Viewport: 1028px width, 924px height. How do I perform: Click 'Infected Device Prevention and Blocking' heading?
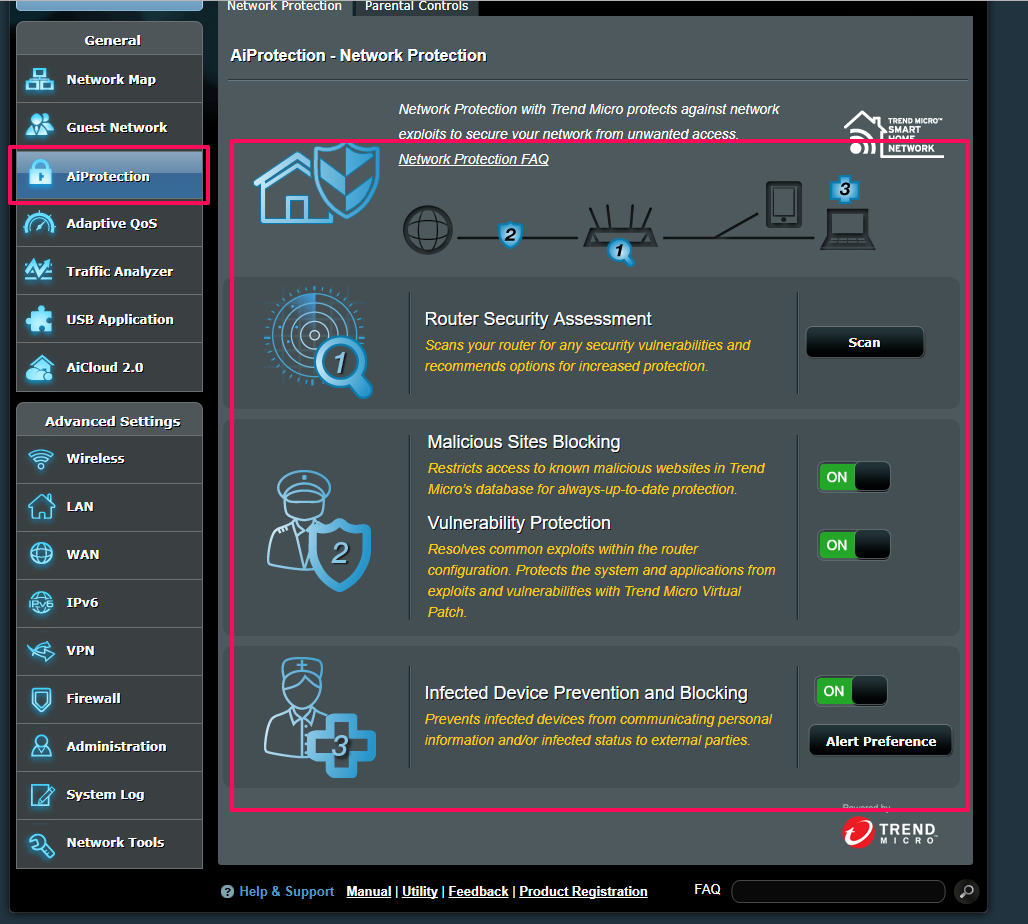pos(585,693)
